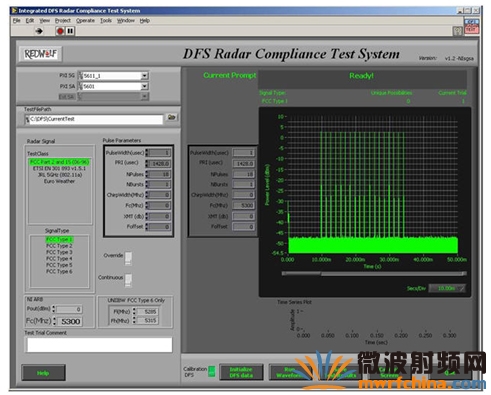Open the Operate menu

(x=85, y=21)
